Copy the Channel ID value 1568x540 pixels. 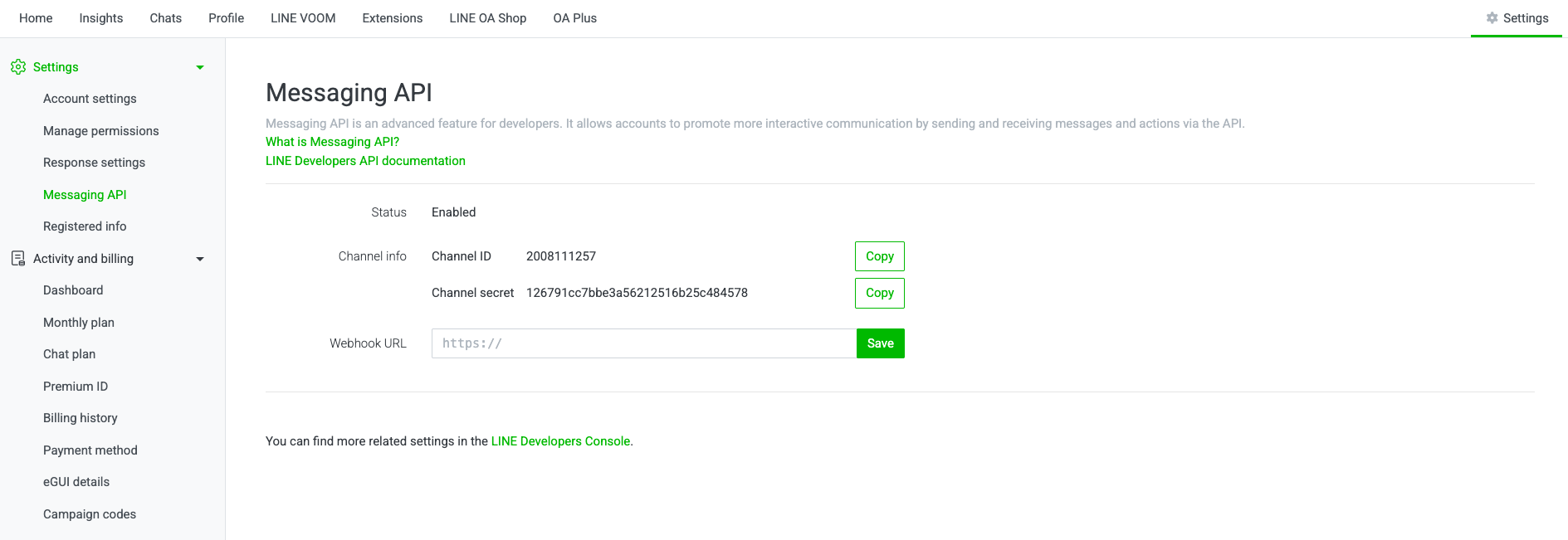(x=880, y=256)
